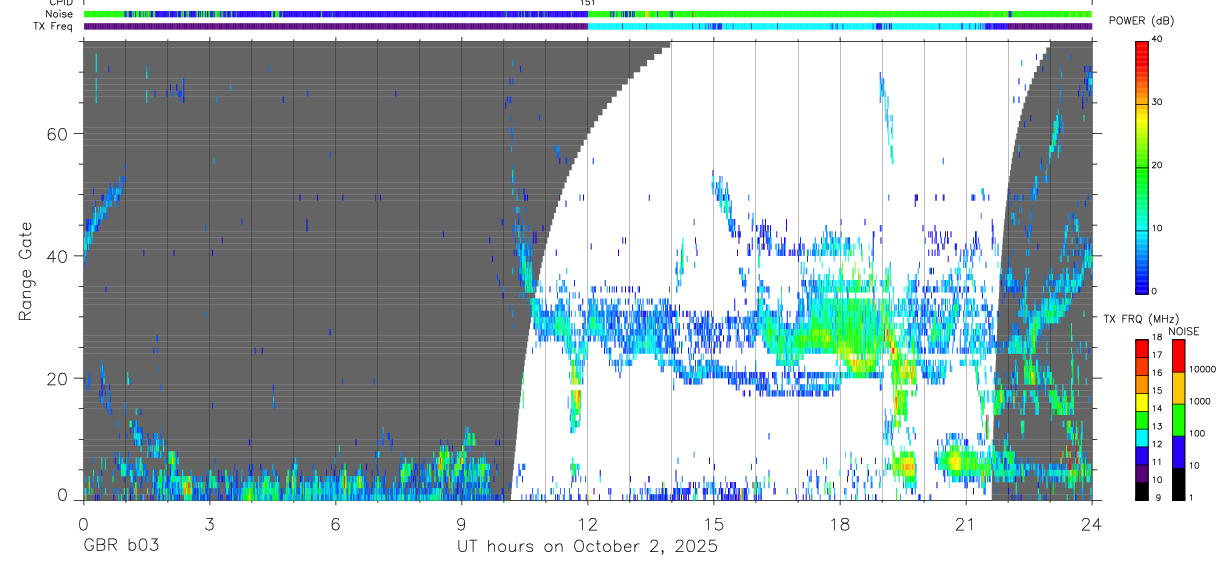Viewport: 1228px width, 567px height.
Task: Click the TX FRQ color scale bar
Action: tap(1142, 418)
